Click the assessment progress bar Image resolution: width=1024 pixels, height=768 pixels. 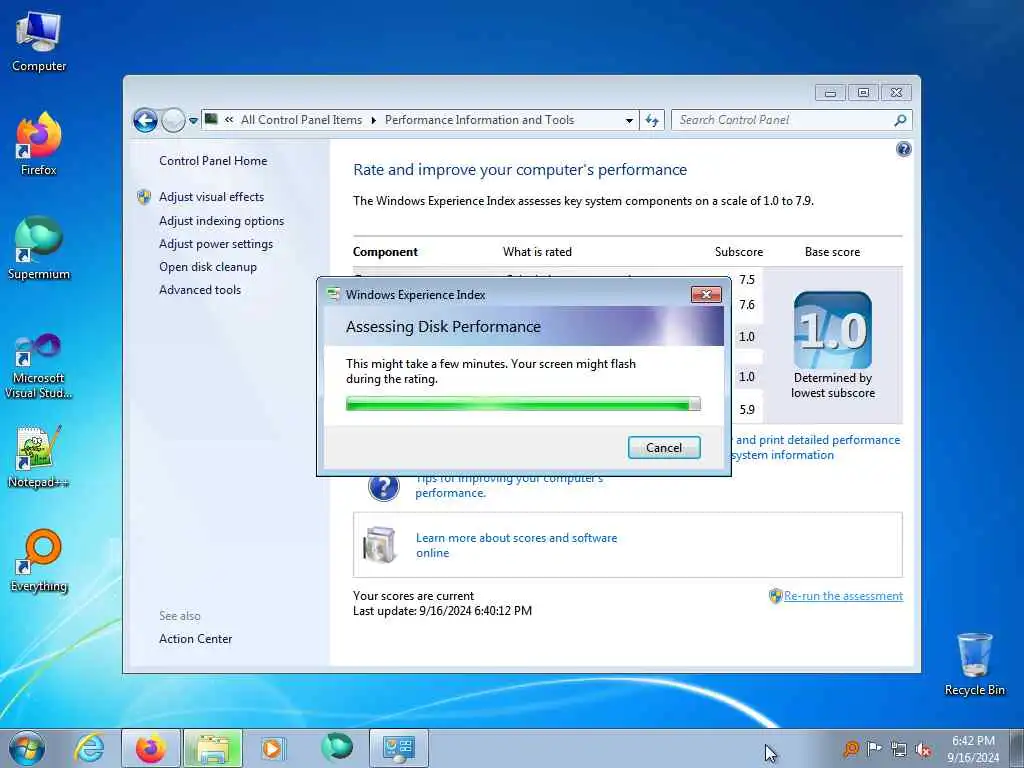pyautogui.click(x=523, y=404)
